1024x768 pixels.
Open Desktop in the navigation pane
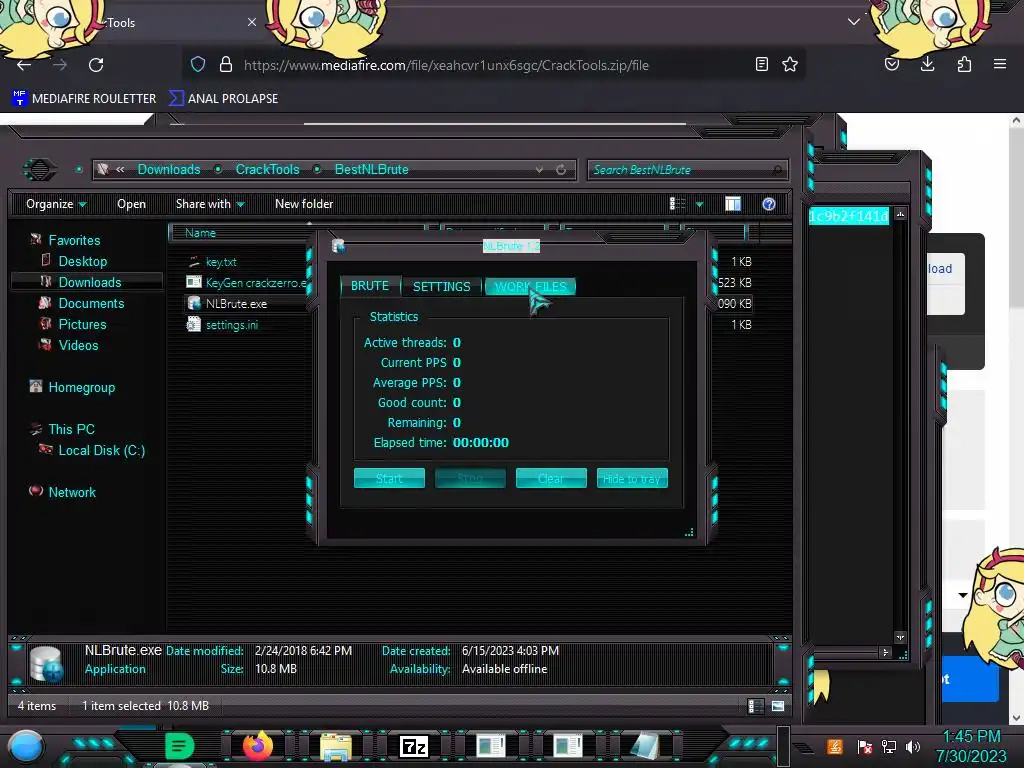[82, 261]
